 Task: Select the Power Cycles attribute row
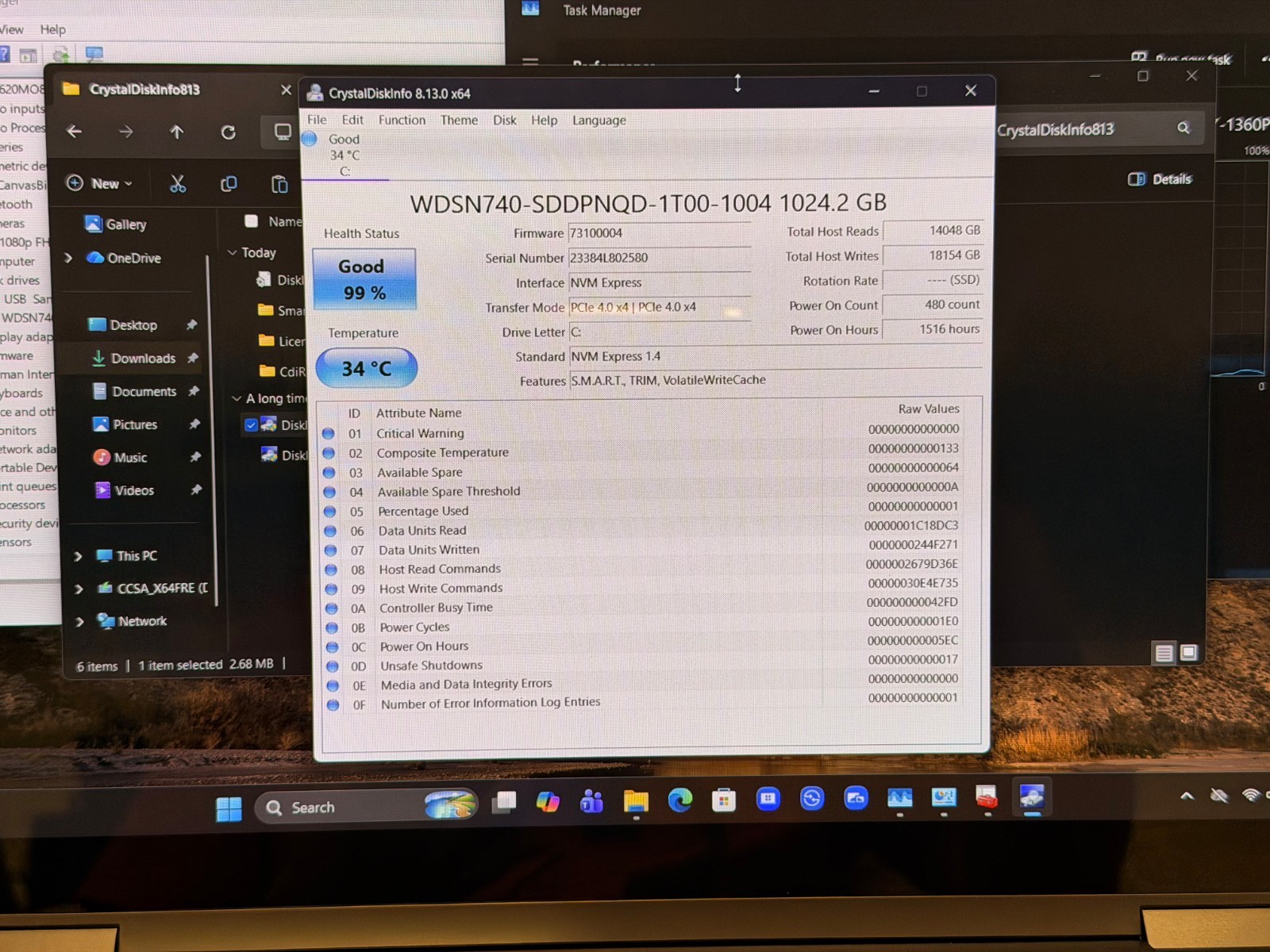tap(644, 625)
